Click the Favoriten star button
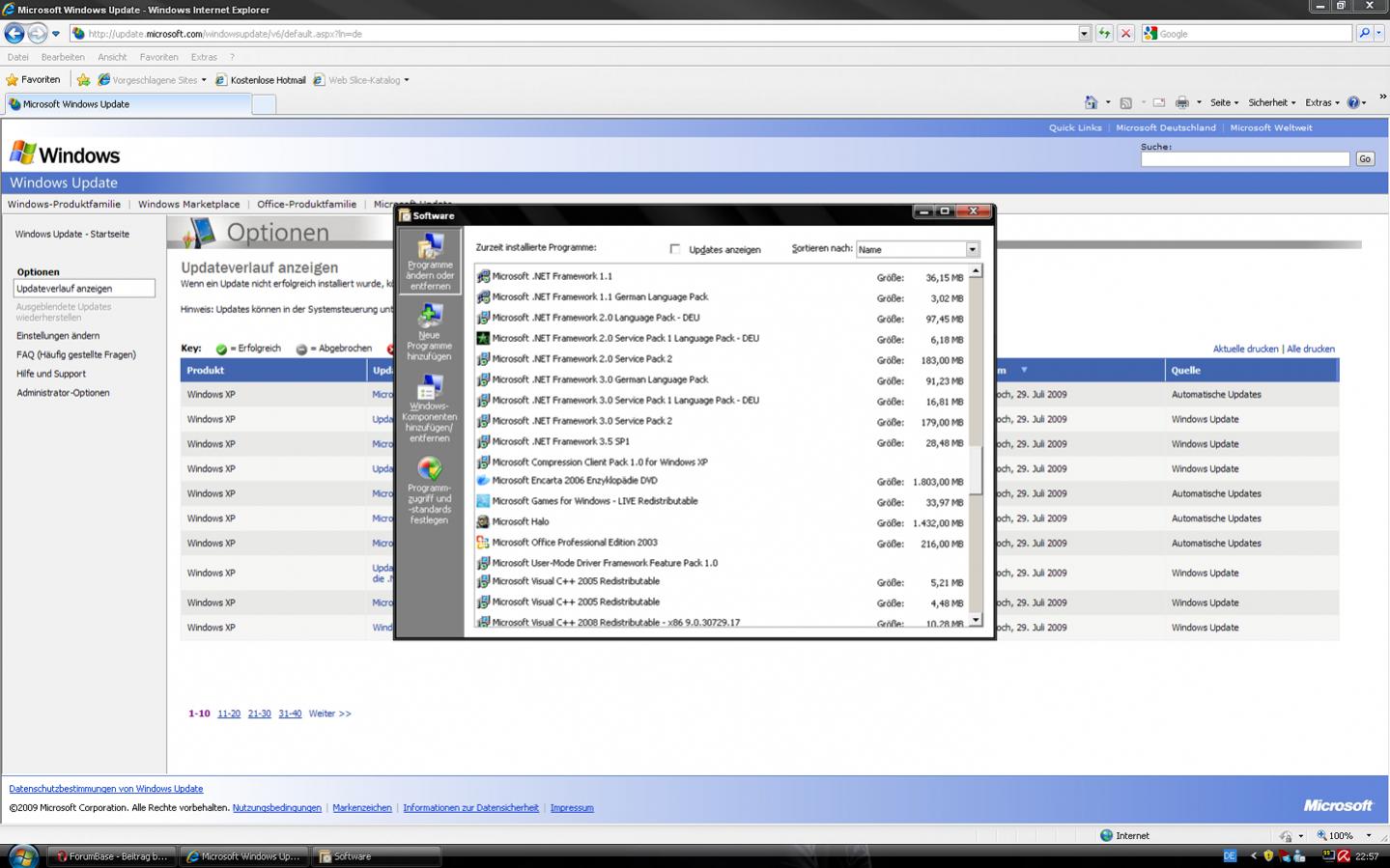This screenshot has width=1390, height=868. 34,80
